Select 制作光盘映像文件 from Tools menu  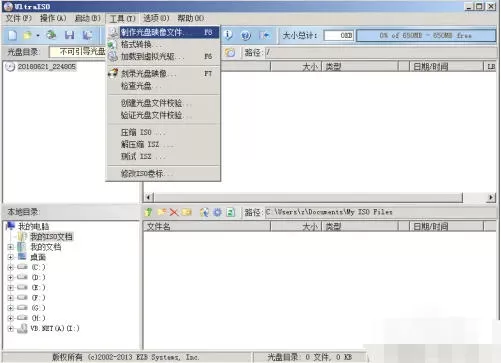coord(163,32)
